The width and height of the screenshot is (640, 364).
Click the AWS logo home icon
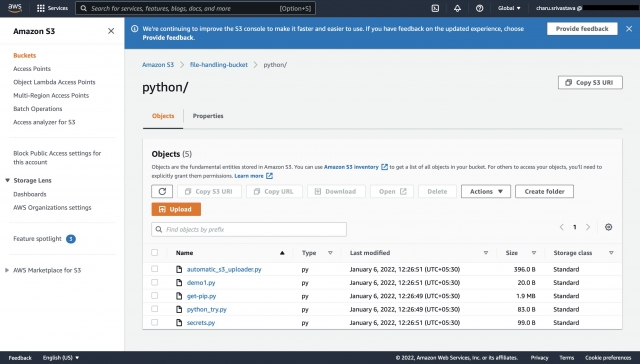(15, 8)
